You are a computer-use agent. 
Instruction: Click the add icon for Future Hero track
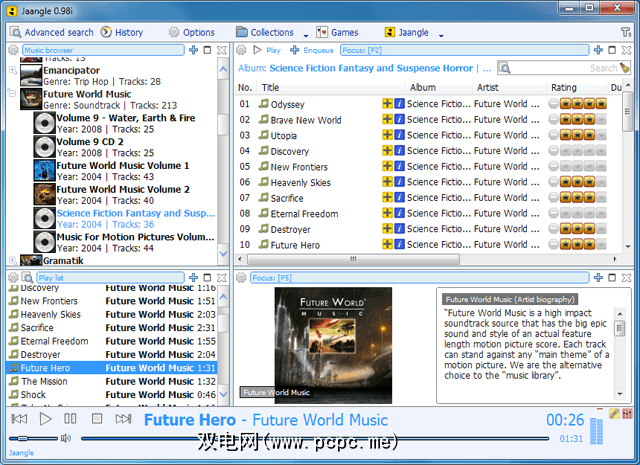tap(387, 244)
